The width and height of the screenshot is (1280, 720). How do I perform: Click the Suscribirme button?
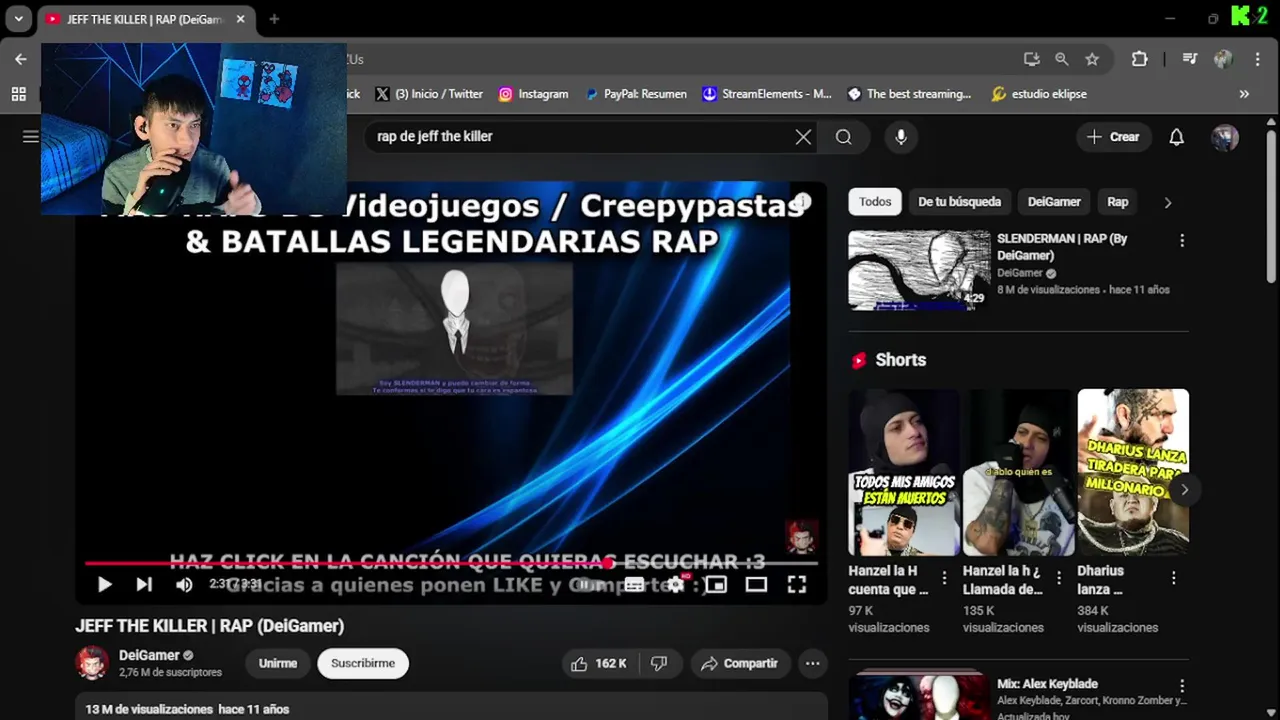(x=363, y=663)
